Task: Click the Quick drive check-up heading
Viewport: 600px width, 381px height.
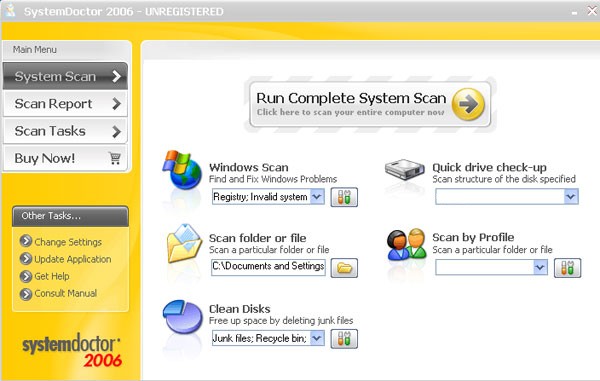Action: pyautogui.click(x=489, y=168)
